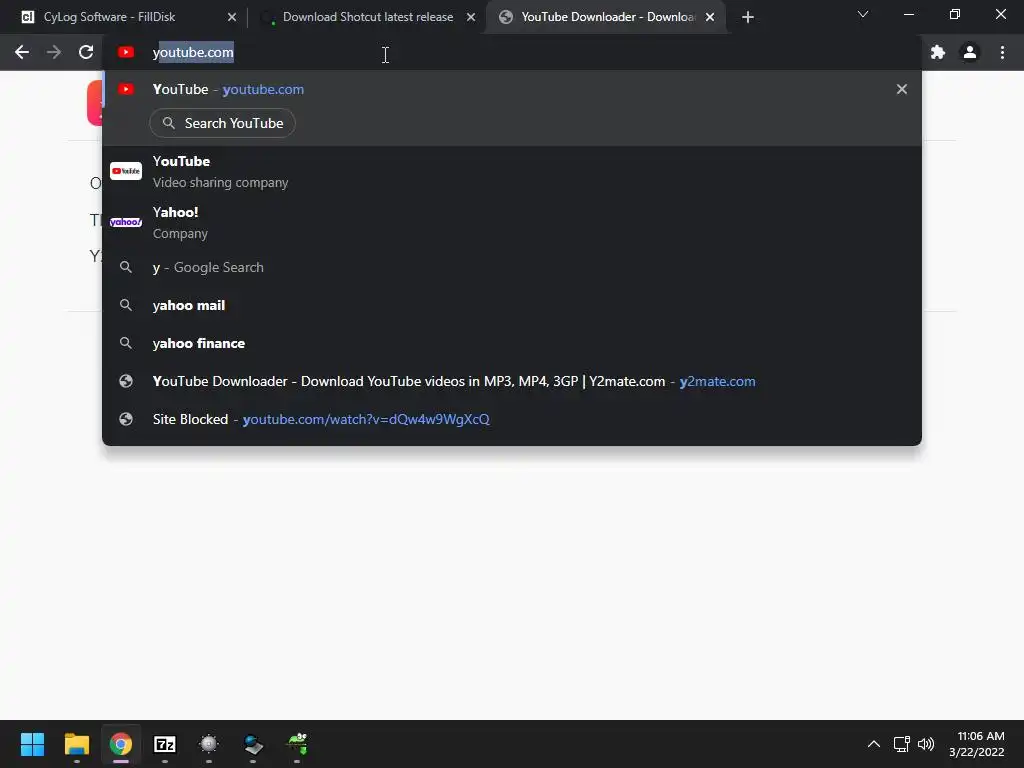1024x768 pixels.
Task: Select YouTube - youtube.com suggestion
Action: [x=512, y=89]
